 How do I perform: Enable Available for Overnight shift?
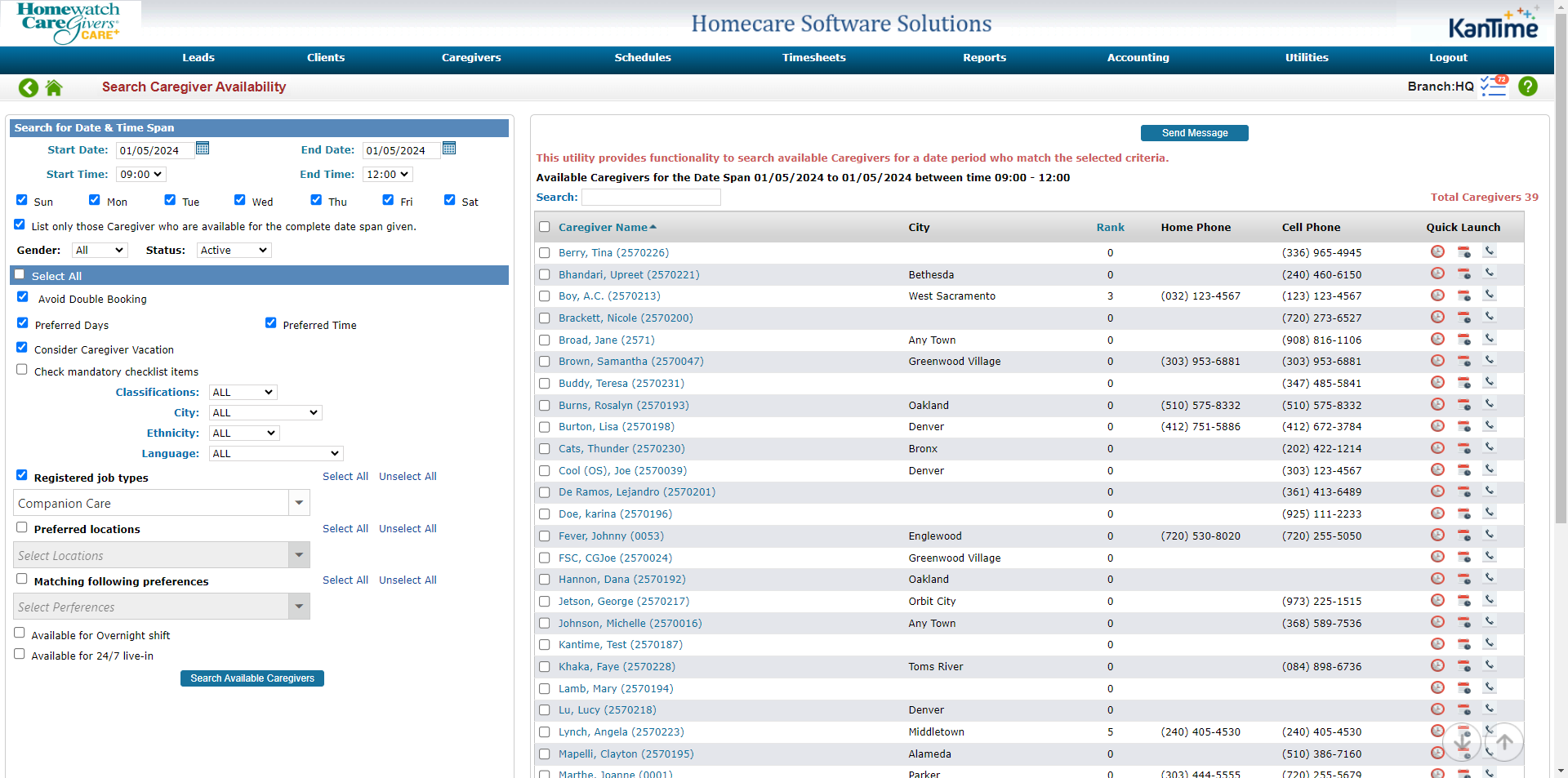coord(20,633)
